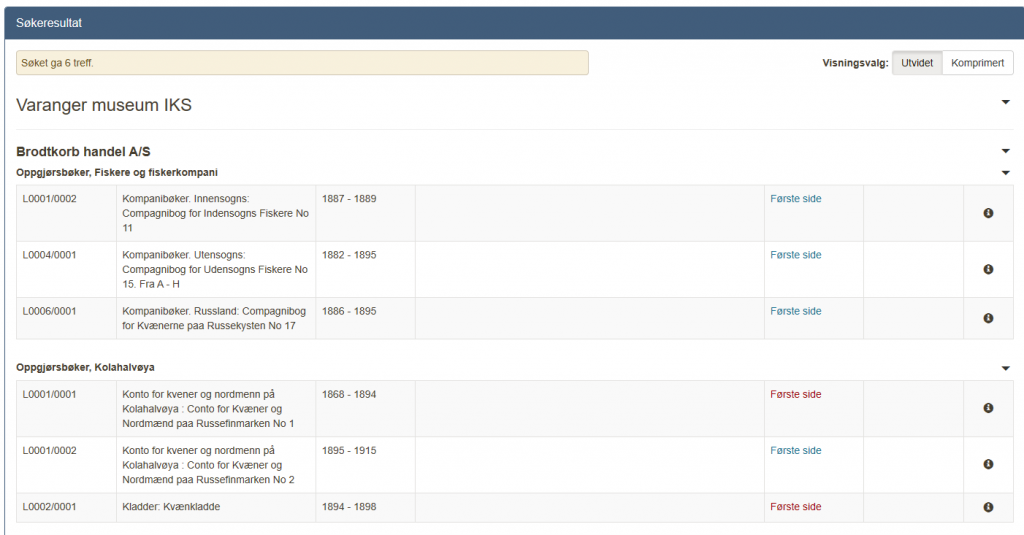Collapse Oppgjørsbøker, Fiskere og fiskerkompani group
Image resolution: width=1024 pixels, height=535 pixels.
click(x=1006, y=173)
